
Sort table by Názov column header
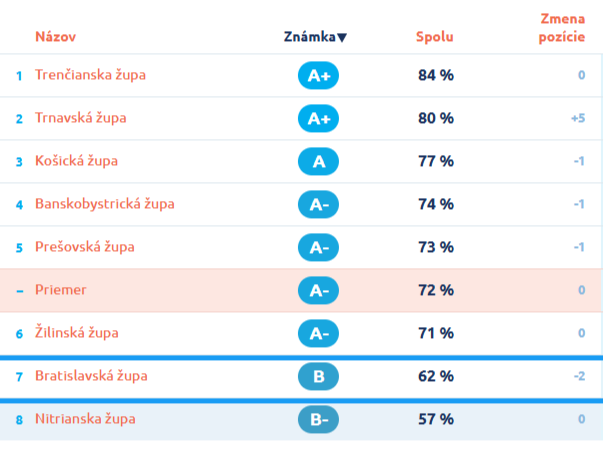[55, 37]
